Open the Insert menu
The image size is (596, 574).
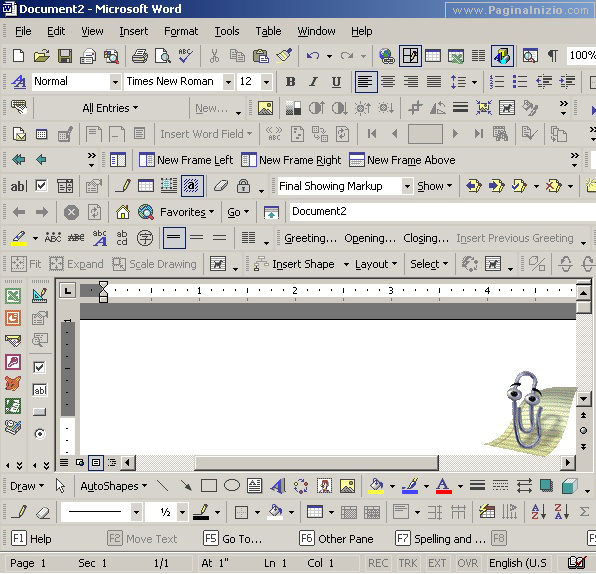[x=133, y=31]
